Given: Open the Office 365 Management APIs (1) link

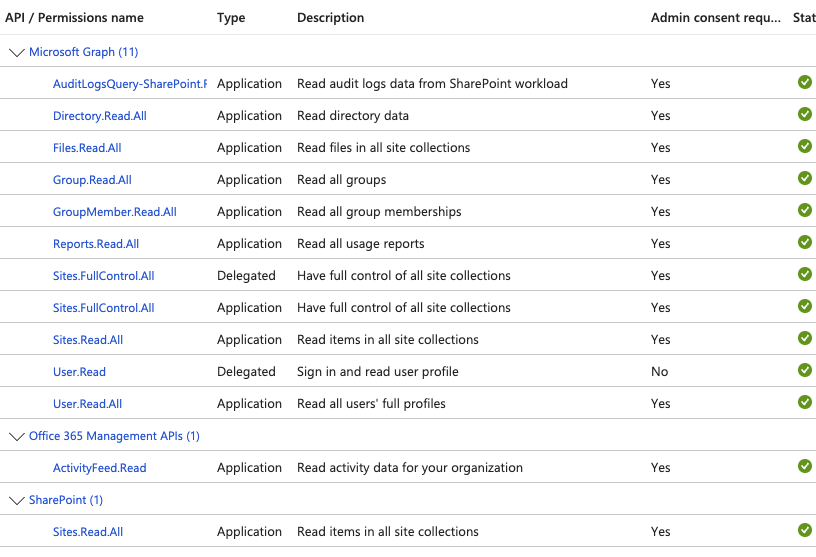Looking at the screenshot, I should pos(114,436).
